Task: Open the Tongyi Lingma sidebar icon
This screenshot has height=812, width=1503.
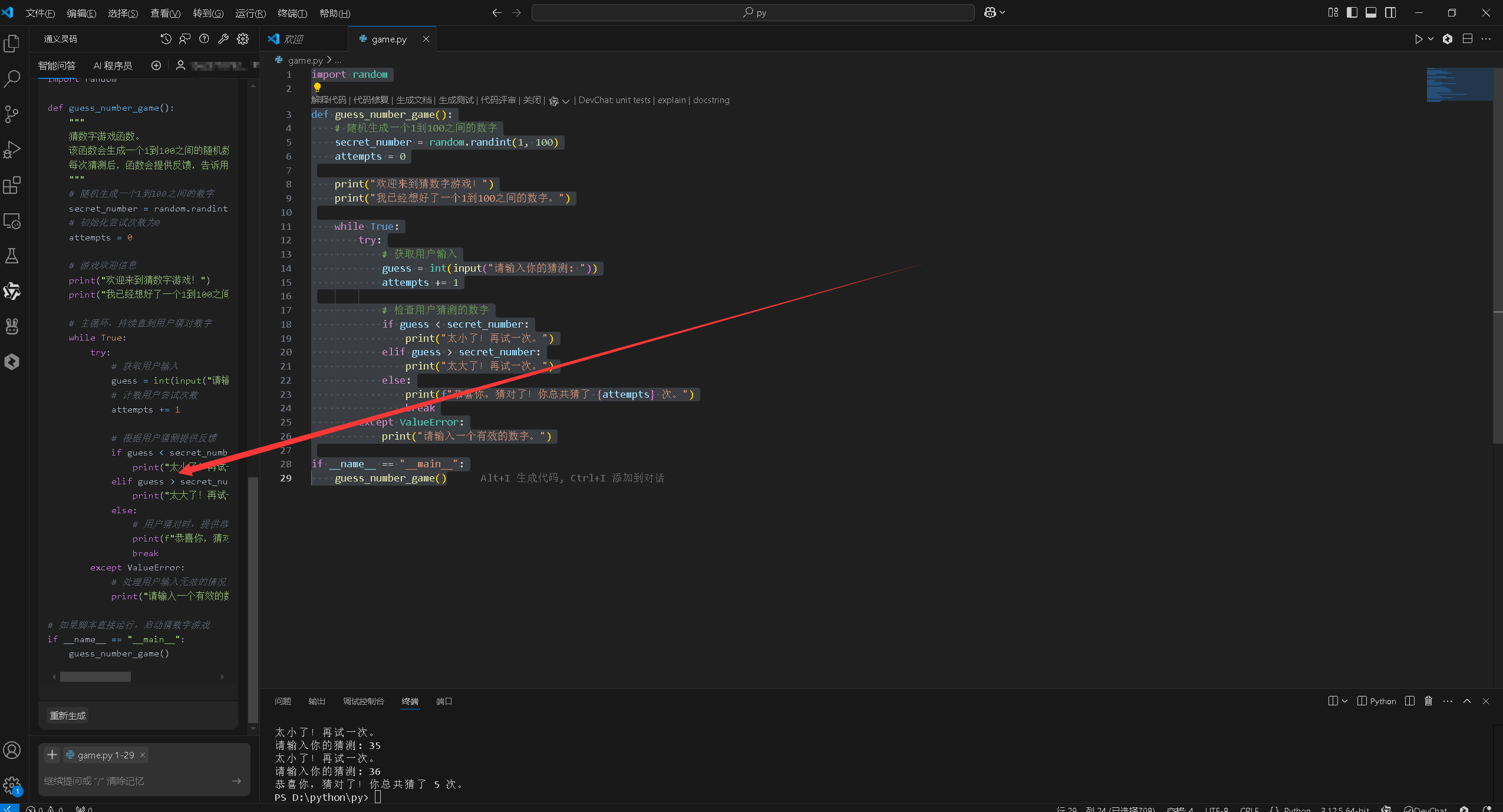Action: pos(12,291)
